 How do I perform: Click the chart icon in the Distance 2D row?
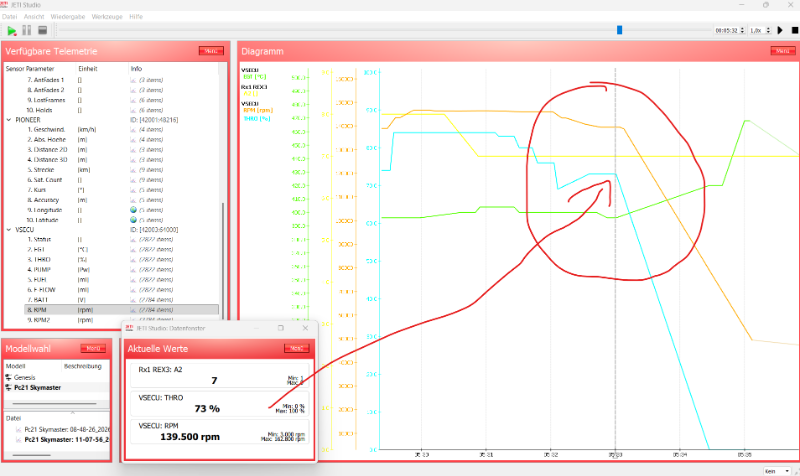click(133, 150)
